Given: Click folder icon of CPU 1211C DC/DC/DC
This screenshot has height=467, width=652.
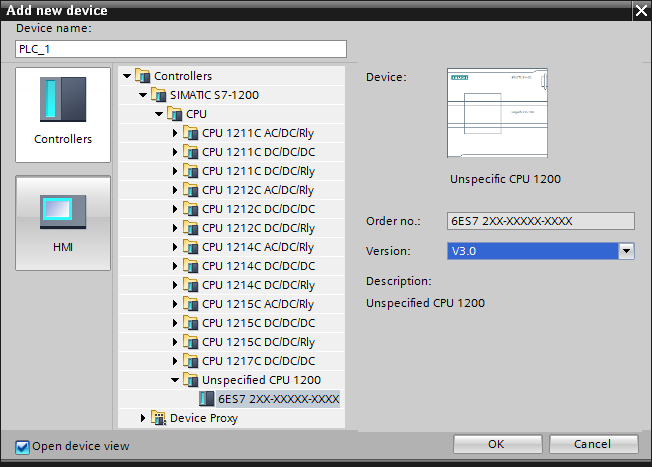Looking at the screenshot, I should pos(190,152).
